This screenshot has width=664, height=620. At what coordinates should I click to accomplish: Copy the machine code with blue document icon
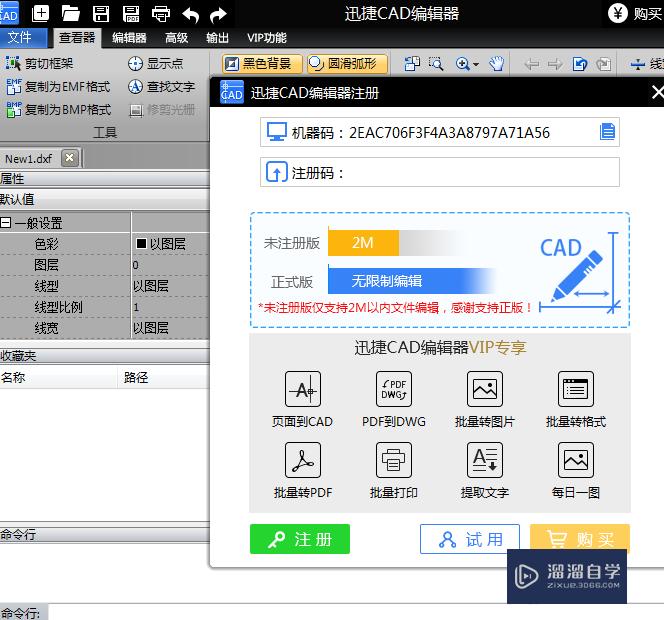[607, 132]
